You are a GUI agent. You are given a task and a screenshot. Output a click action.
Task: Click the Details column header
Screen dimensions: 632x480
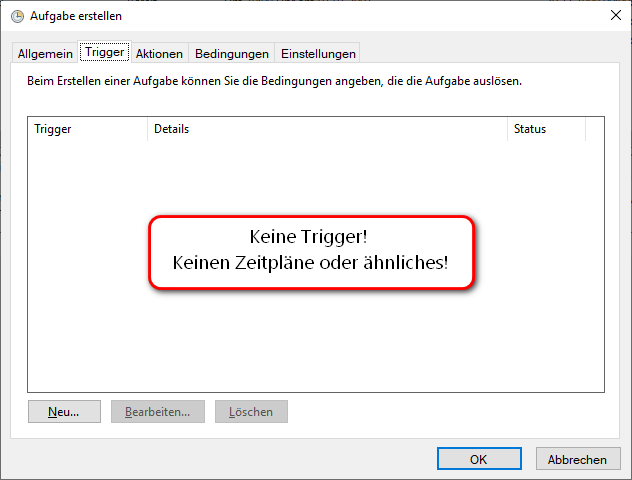click(x=327, y=129)
